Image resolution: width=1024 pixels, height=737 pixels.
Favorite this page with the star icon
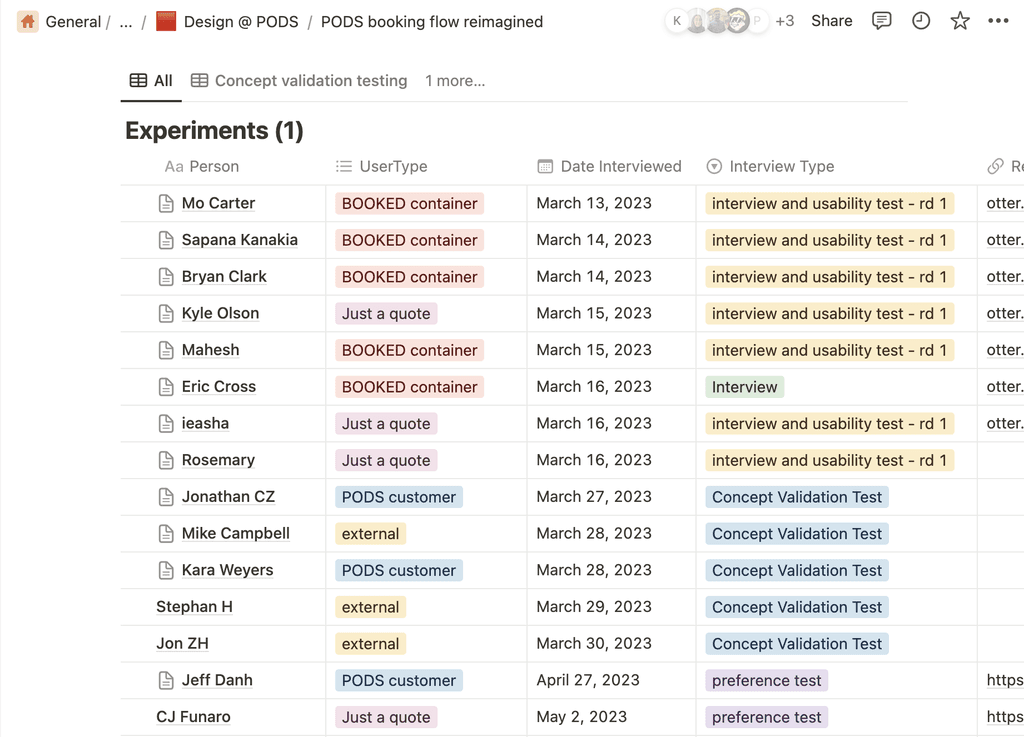pyautogui.click(x=959, y=21)
